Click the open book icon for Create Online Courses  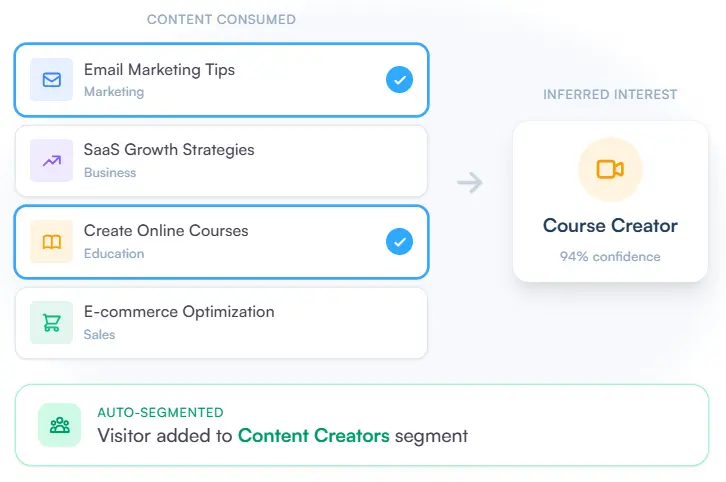tap(51, 242)
